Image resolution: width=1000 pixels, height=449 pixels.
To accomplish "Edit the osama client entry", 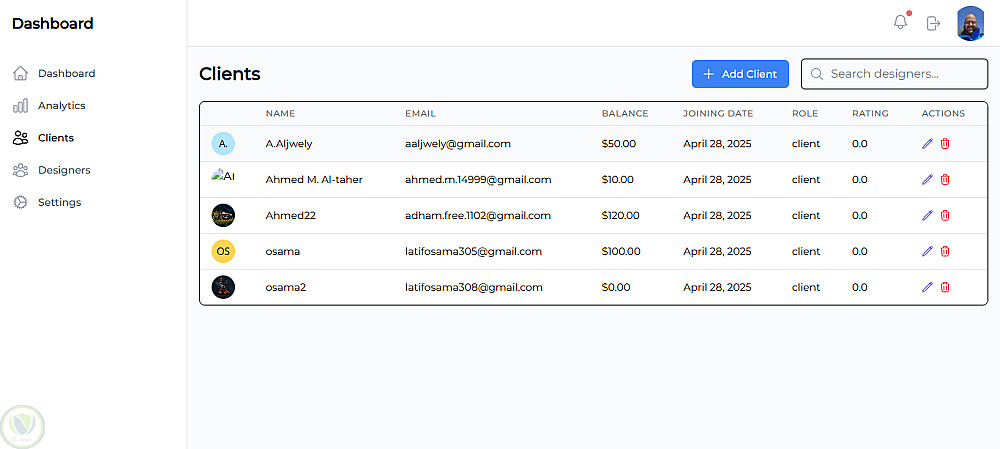I will click(x=927, y=252).
